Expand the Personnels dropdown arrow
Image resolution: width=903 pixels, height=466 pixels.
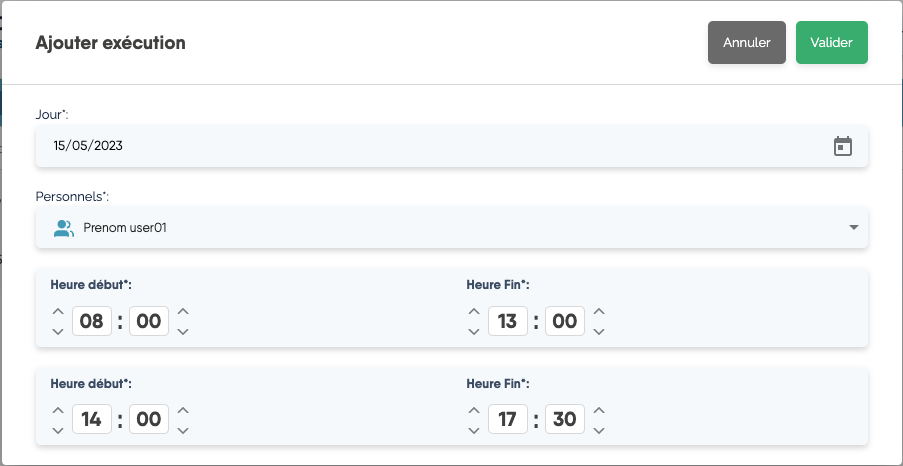[853, 228]
